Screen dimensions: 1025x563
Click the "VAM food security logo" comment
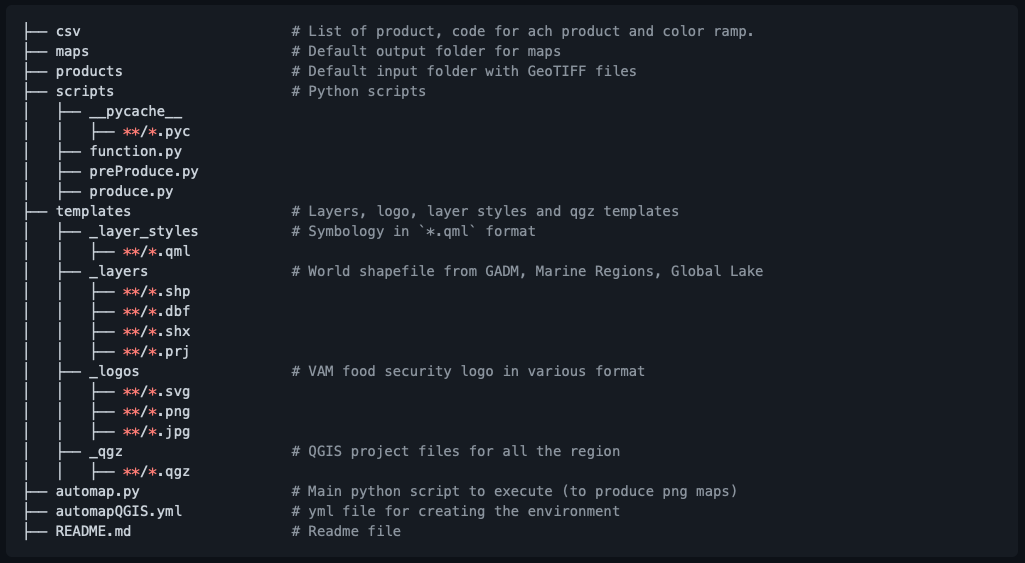(468, 371)
